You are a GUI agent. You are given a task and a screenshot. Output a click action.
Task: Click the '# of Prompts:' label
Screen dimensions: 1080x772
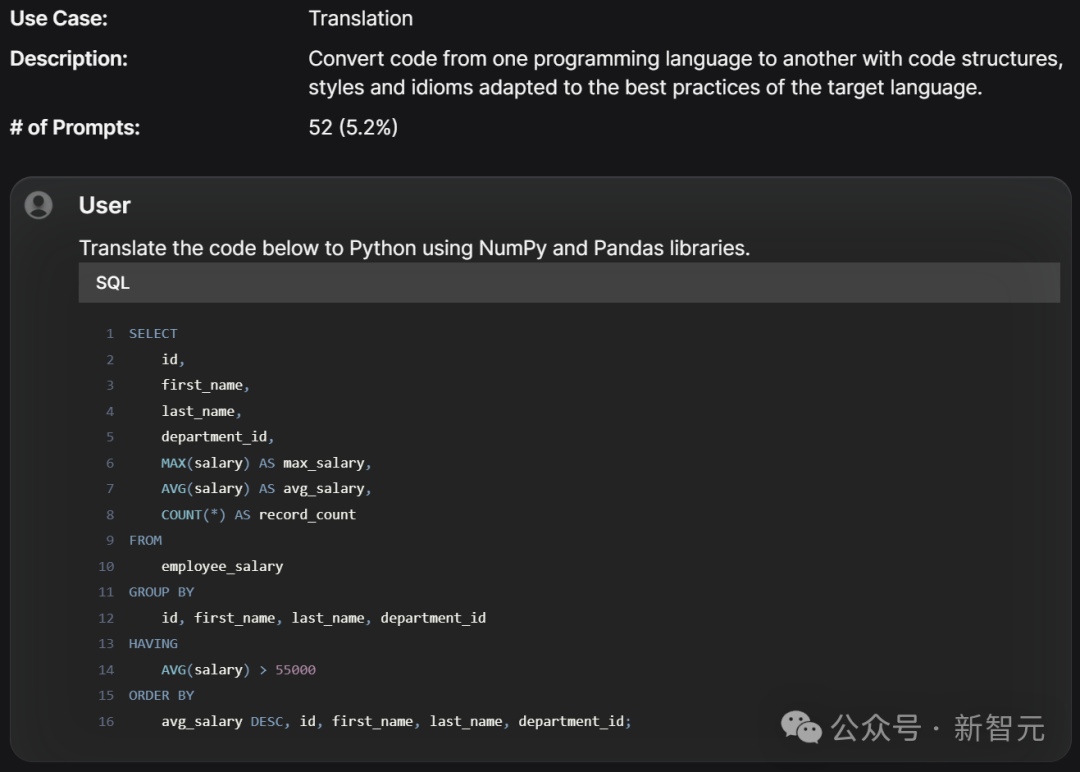click(x=75, y=127)
